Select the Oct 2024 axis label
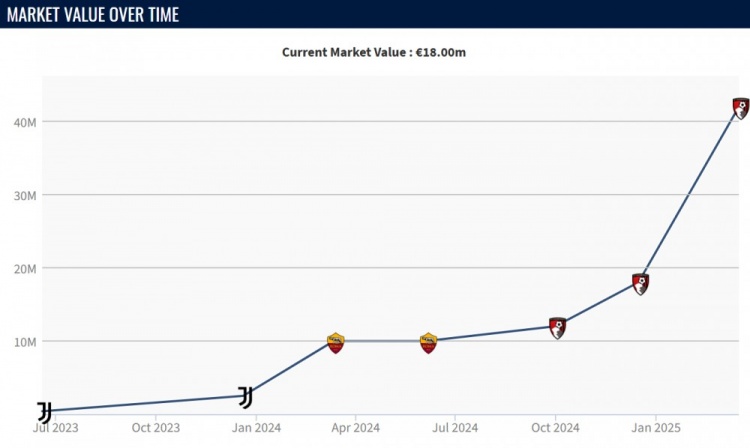The image size is (750, 448). [554, 427]
